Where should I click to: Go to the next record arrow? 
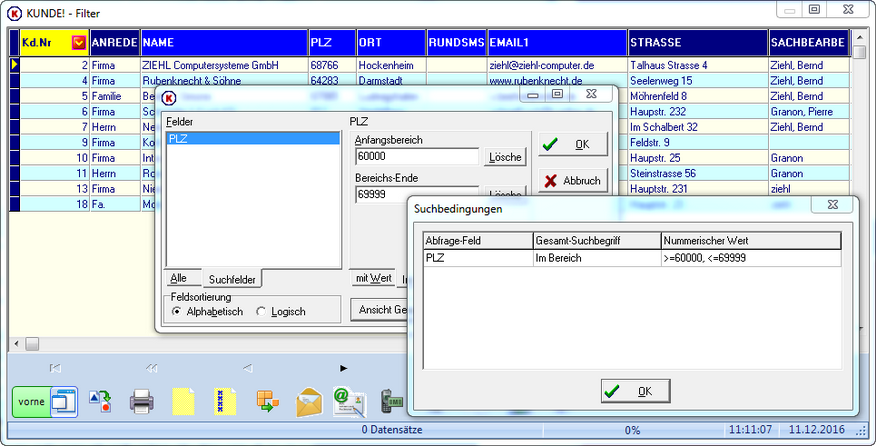344,368
